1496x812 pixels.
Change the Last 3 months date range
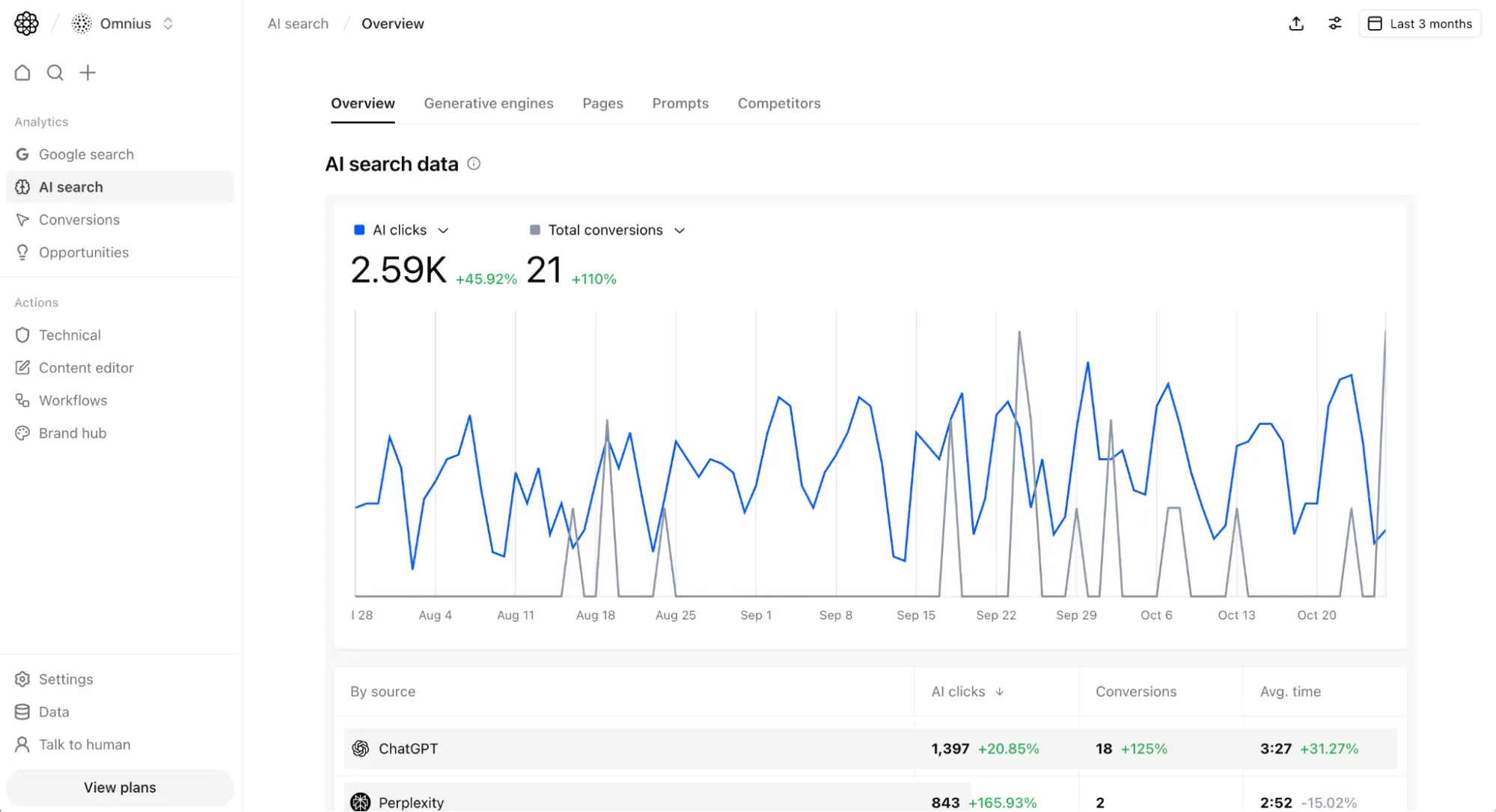(x=1420, y=23)
